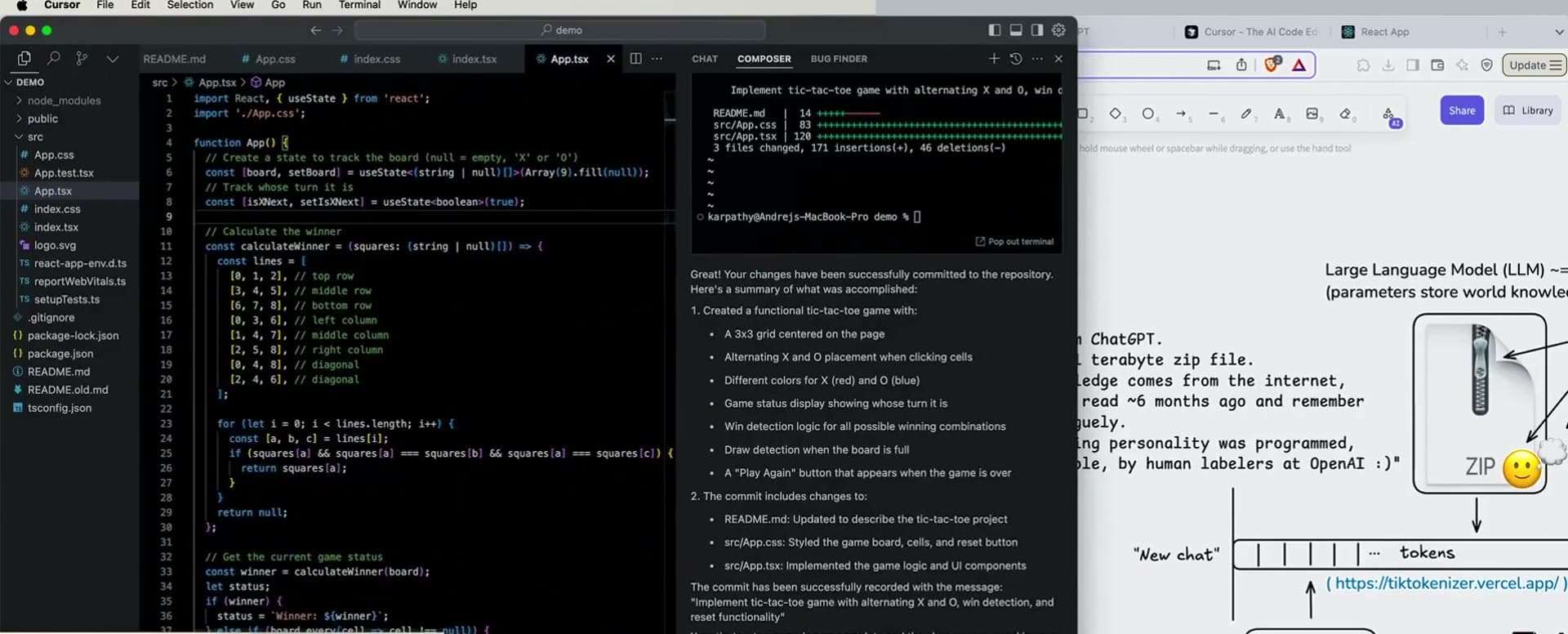Open App.test.tsx in the file explorer
The width and height of the screenshot is (1568, 634).
click(69, 173)
